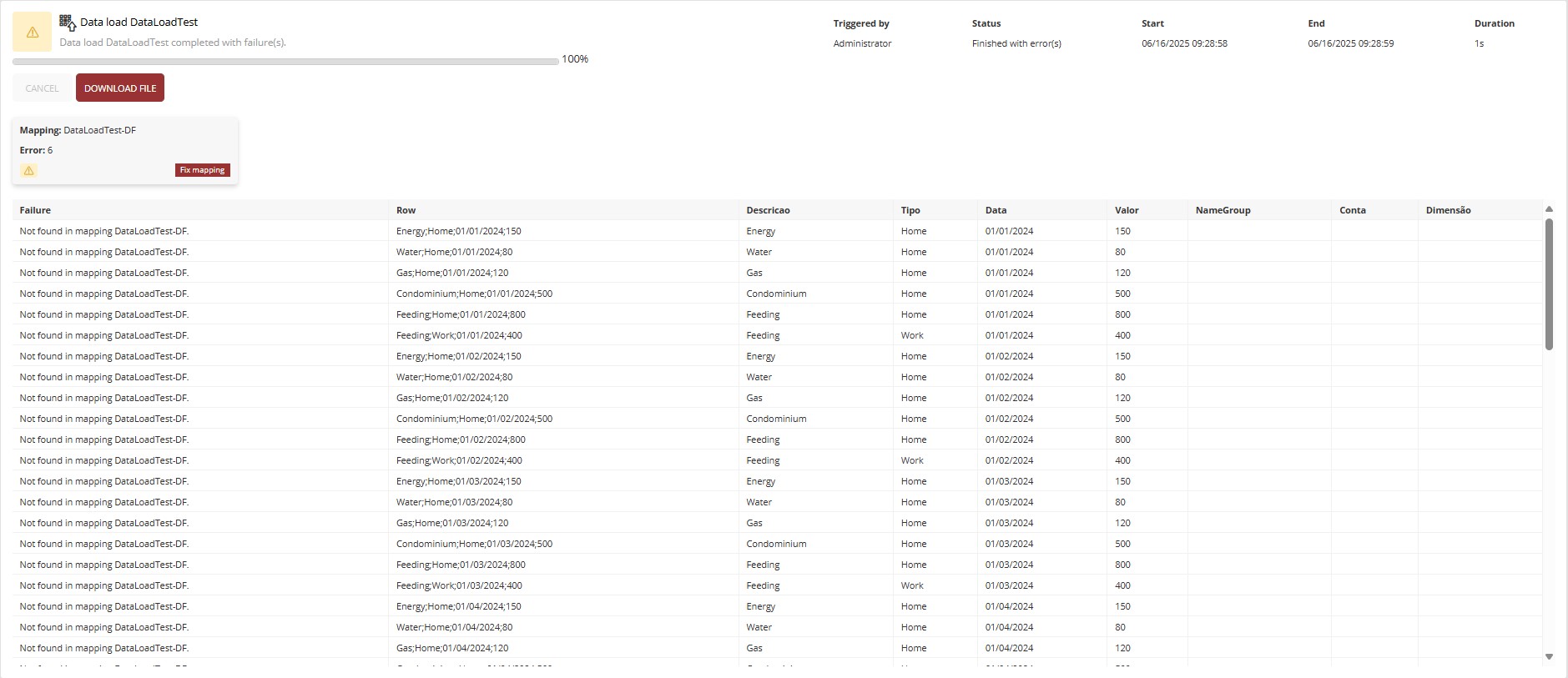This screenshot has height=678, width=1568.
Task: Click the Download File button
Action: tap(120, 88)
